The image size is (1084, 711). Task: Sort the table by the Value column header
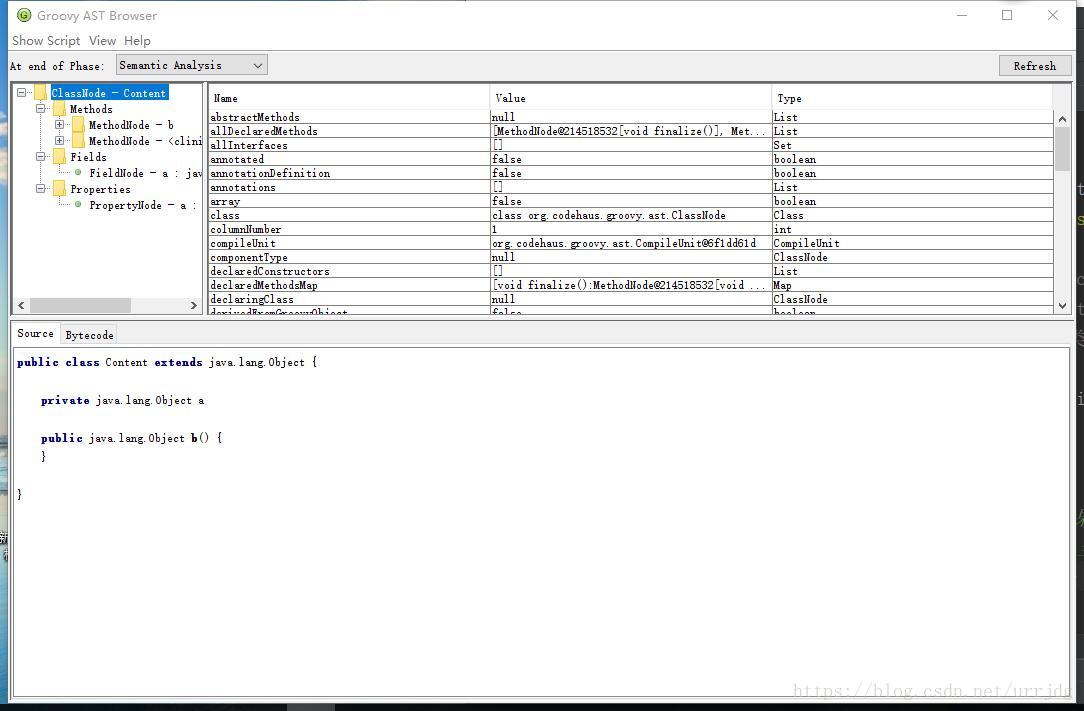[x=630, y=98]
